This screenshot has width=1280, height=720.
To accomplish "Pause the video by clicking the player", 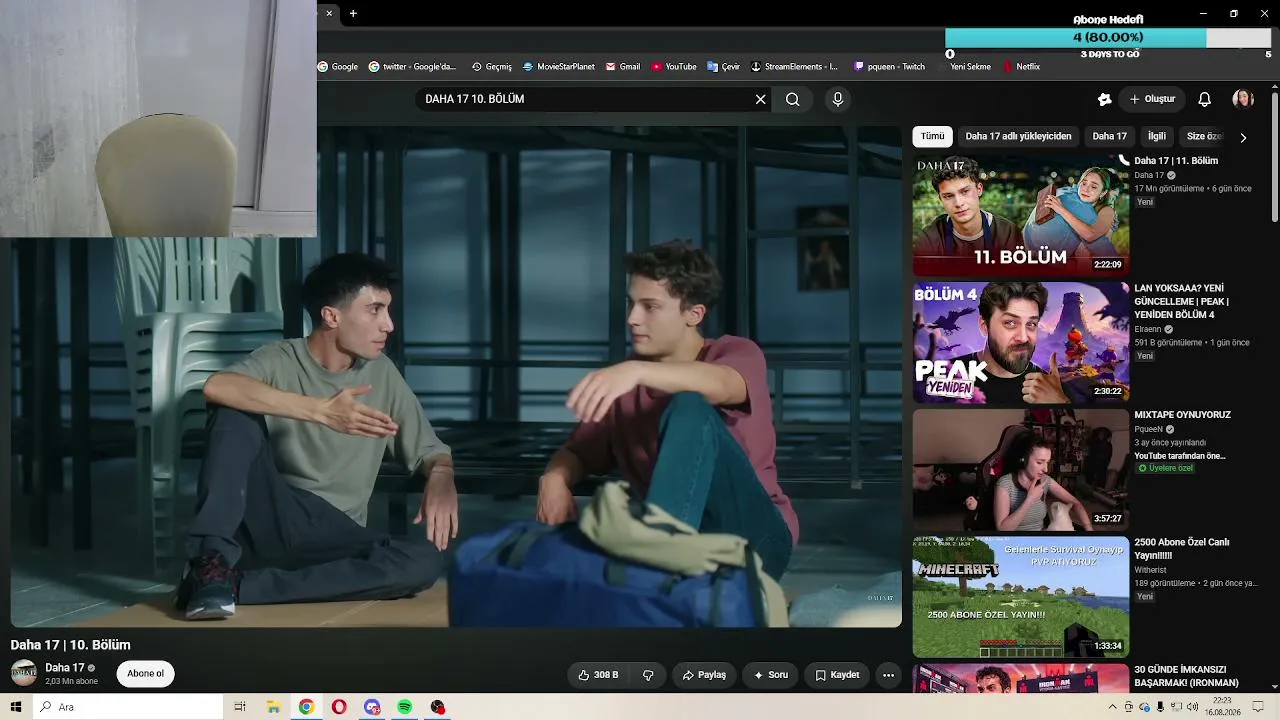I will 456,376.
